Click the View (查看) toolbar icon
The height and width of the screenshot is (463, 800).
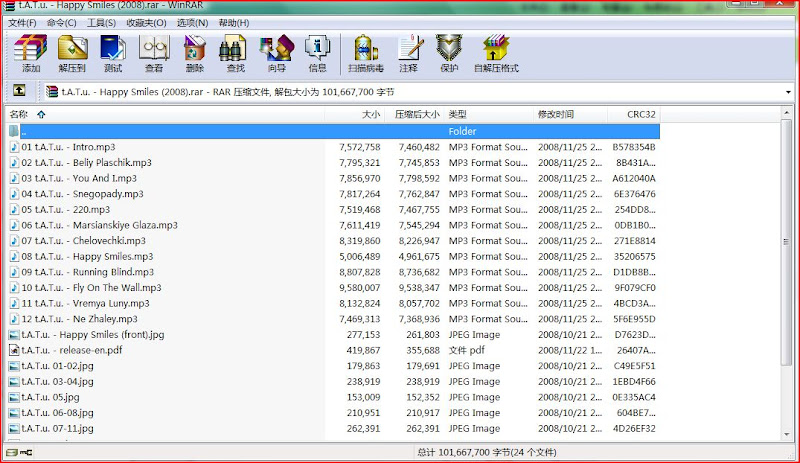tap(154, 53)
